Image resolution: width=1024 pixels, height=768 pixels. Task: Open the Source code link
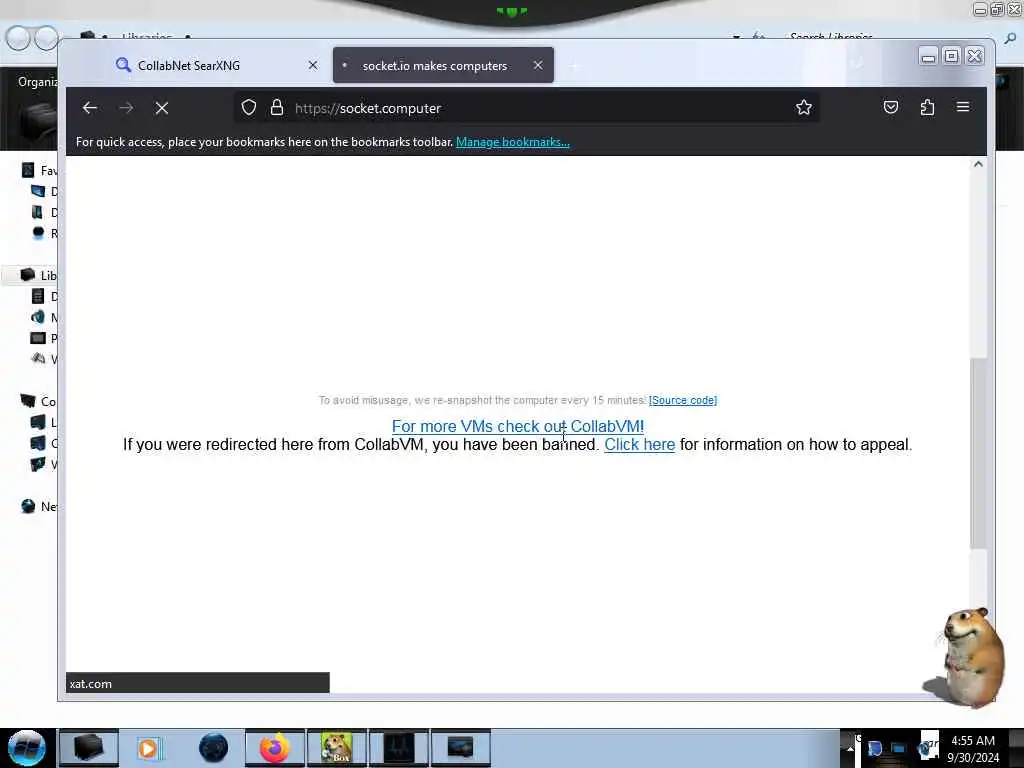(x=682, y=400)
